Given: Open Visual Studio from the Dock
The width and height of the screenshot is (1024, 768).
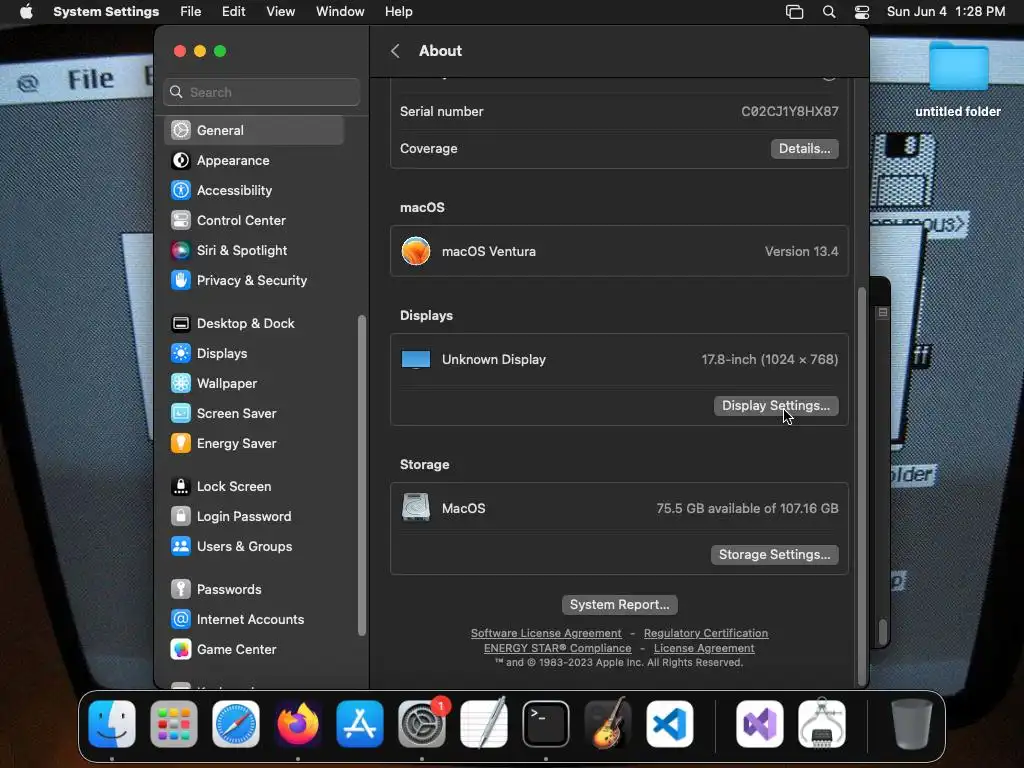Looking at the screenshot, I should pyautogui.click(x=760, y=724).
